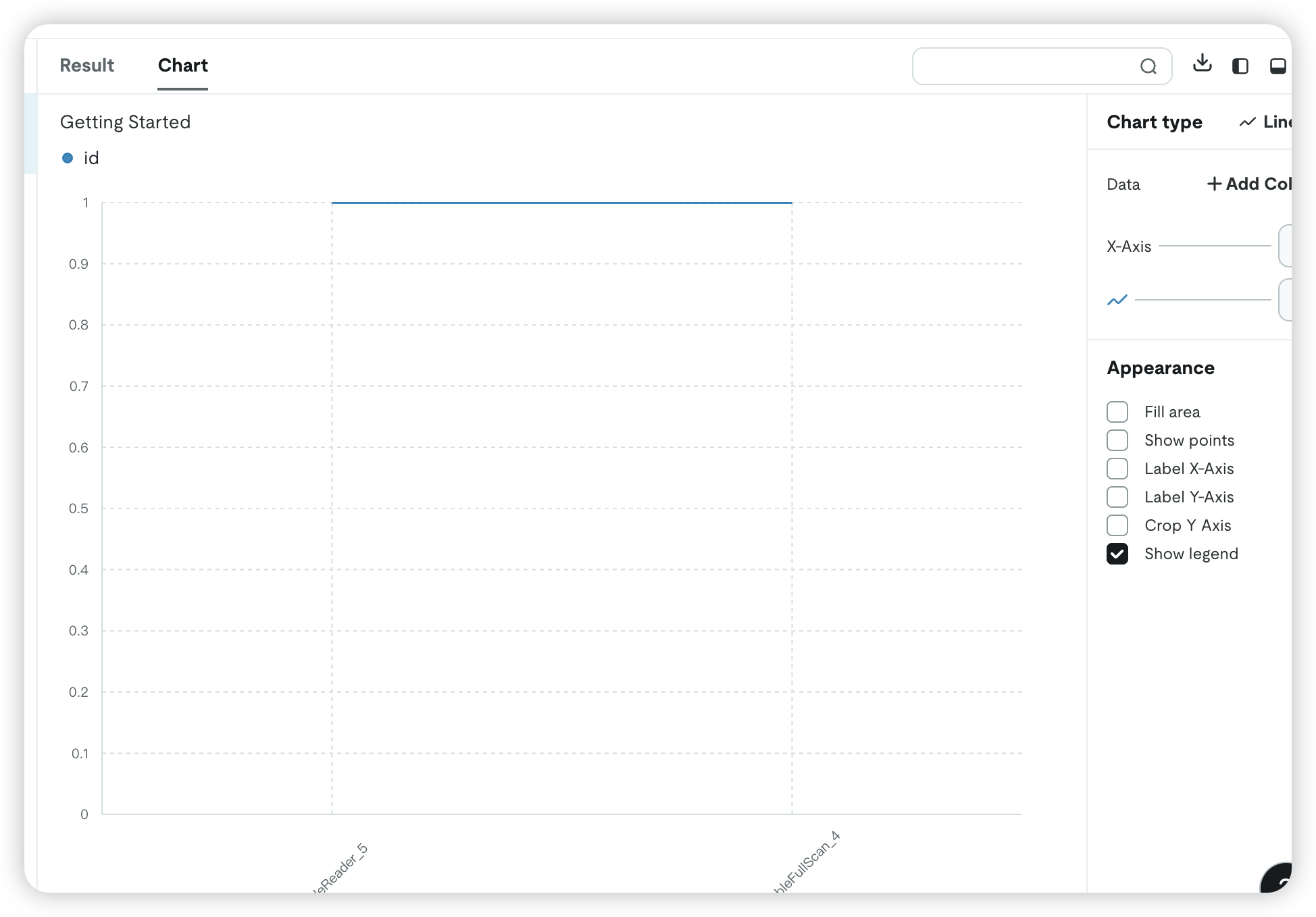Viewport: 1316px width, 917px height.
Task: Click the plus icon beside Add Column
Action: point(1214,184)
